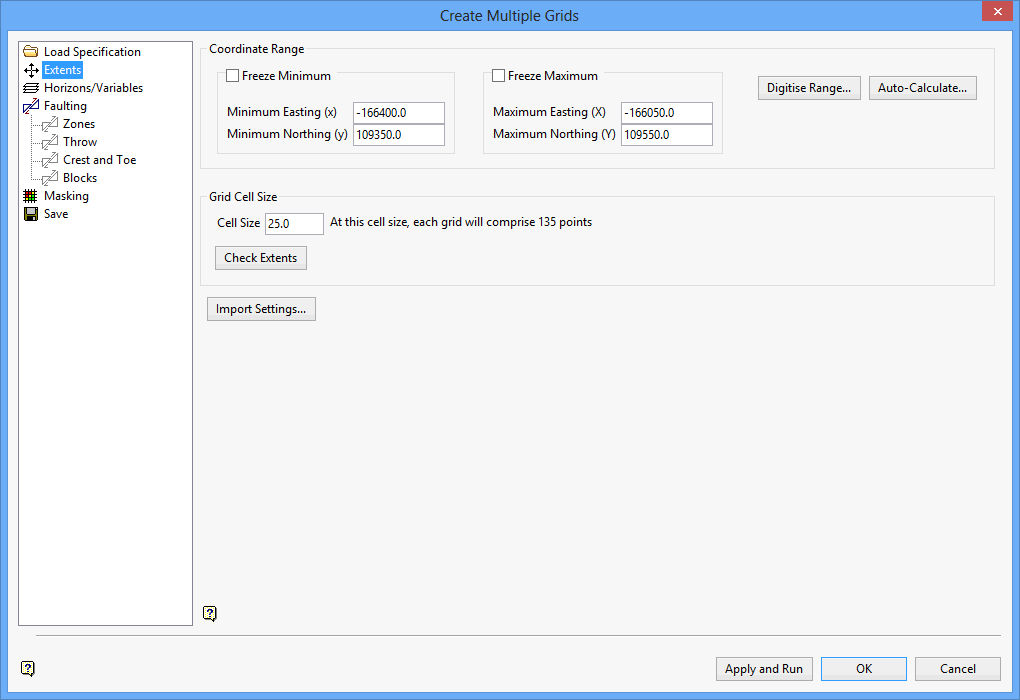Select Crest and Toe under Faulting
This screenshot has width=1020, height=700.
[x=100, y=160]
